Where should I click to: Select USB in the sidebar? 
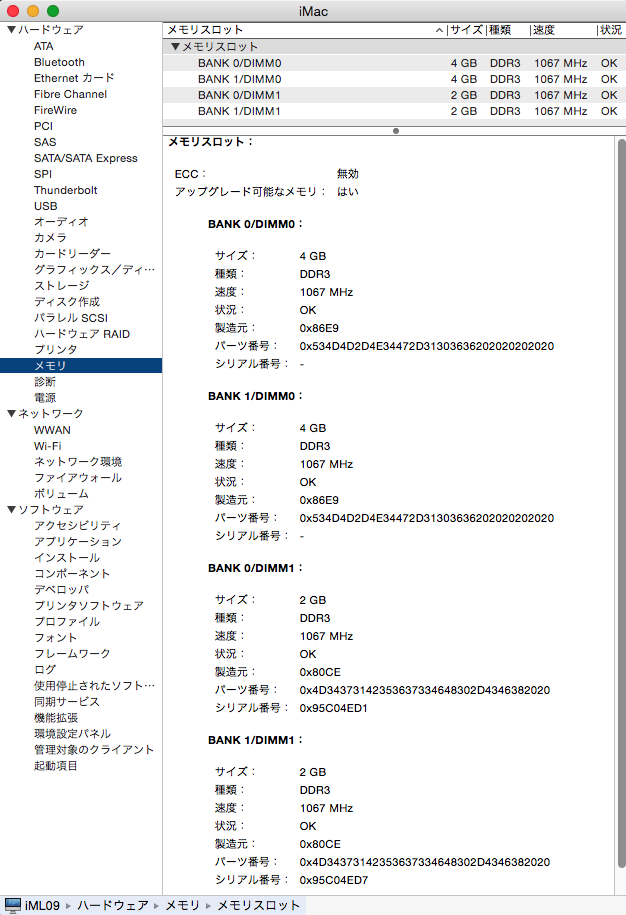click(x=46, y=206)
